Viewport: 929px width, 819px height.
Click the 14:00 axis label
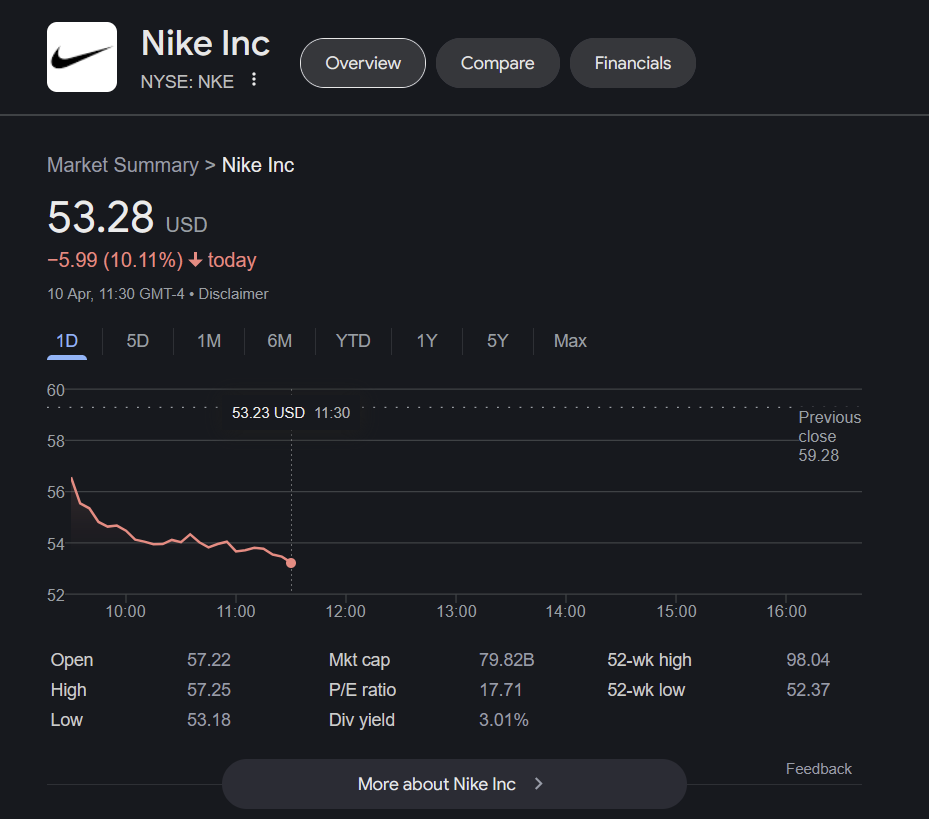(x=565, y=611)
